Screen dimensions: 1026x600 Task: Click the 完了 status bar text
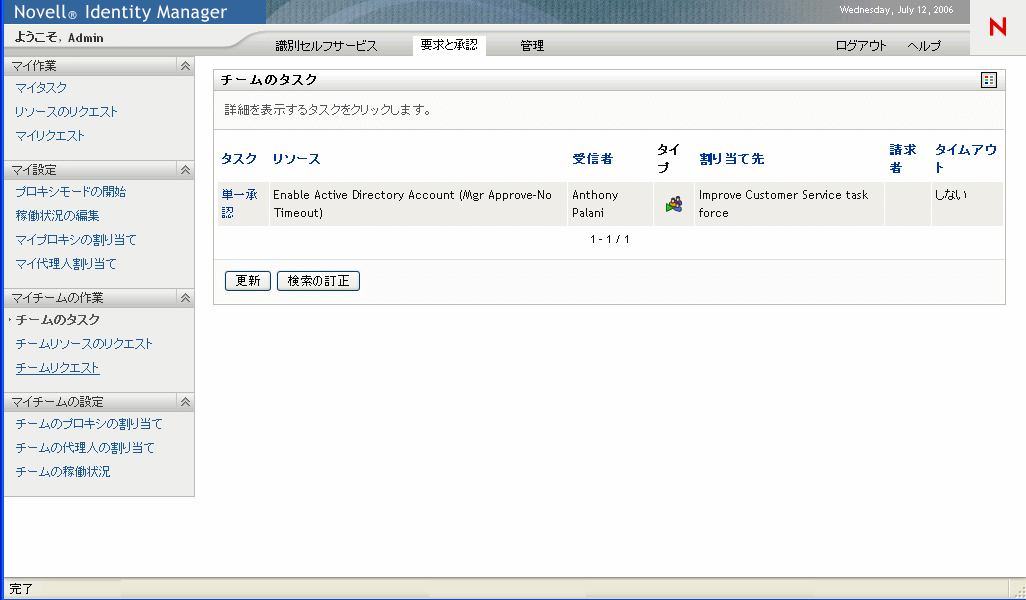click(21, 590)
